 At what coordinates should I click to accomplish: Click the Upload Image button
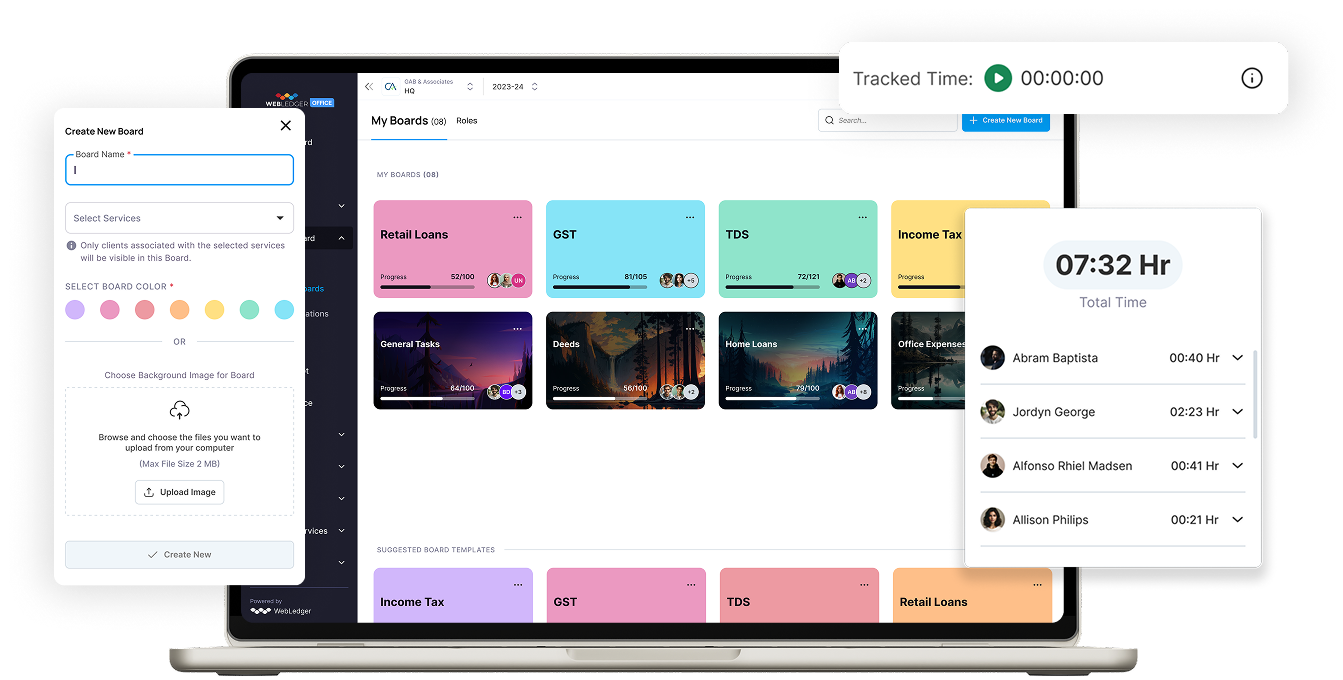click(180, 492)
